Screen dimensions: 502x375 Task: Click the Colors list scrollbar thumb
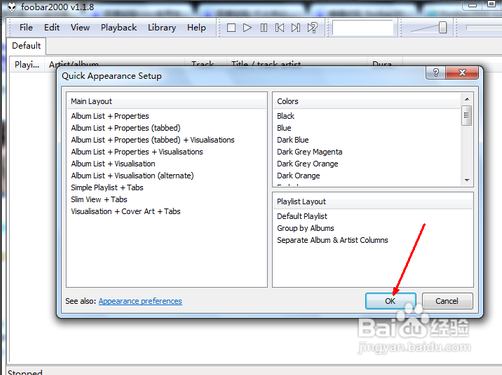[x=466, y=115]
